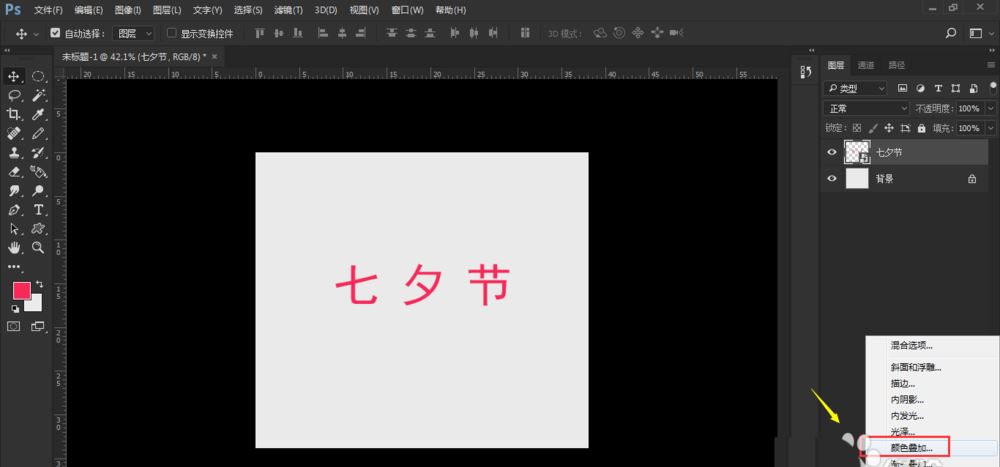Choose 混合选项... from the context menu
This screenshot has height=467, width=1000.
click(x=911, y=345)
